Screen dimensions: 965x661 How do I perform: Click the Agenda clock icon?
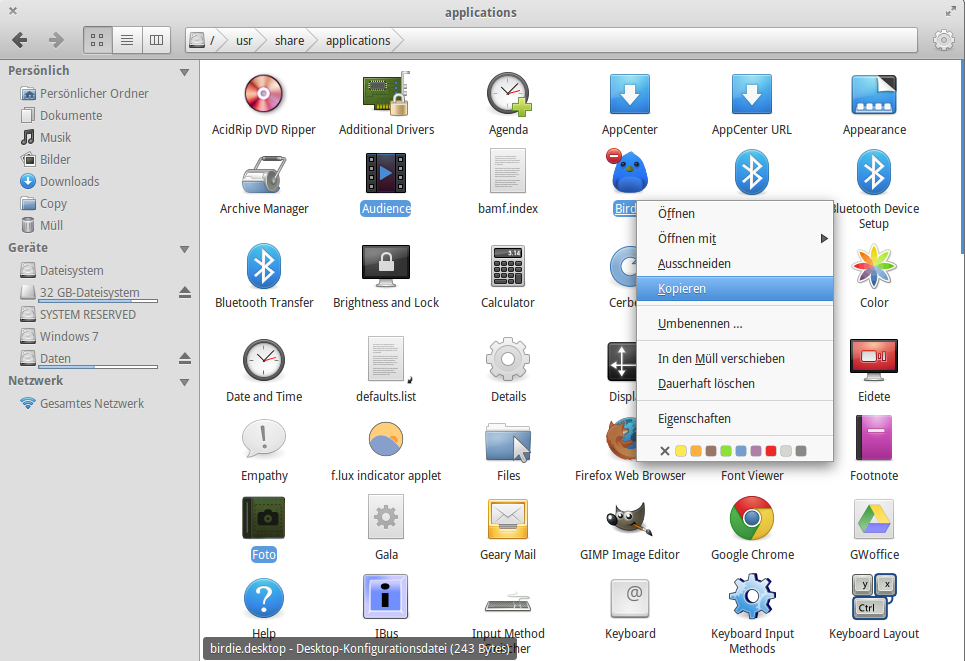click(508, 94)
